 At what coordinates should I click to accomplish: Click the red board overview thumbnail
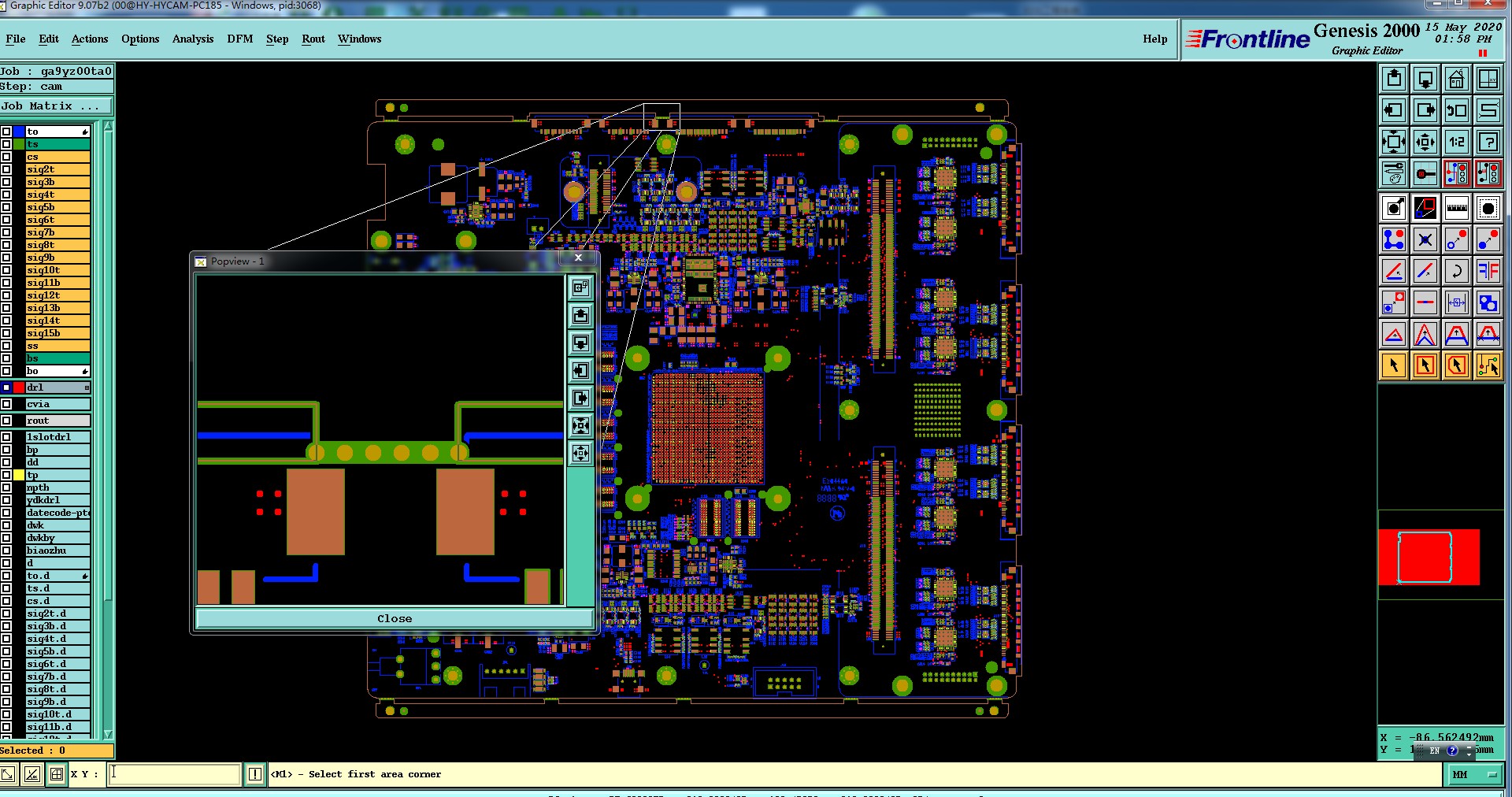coord(1429,558)
